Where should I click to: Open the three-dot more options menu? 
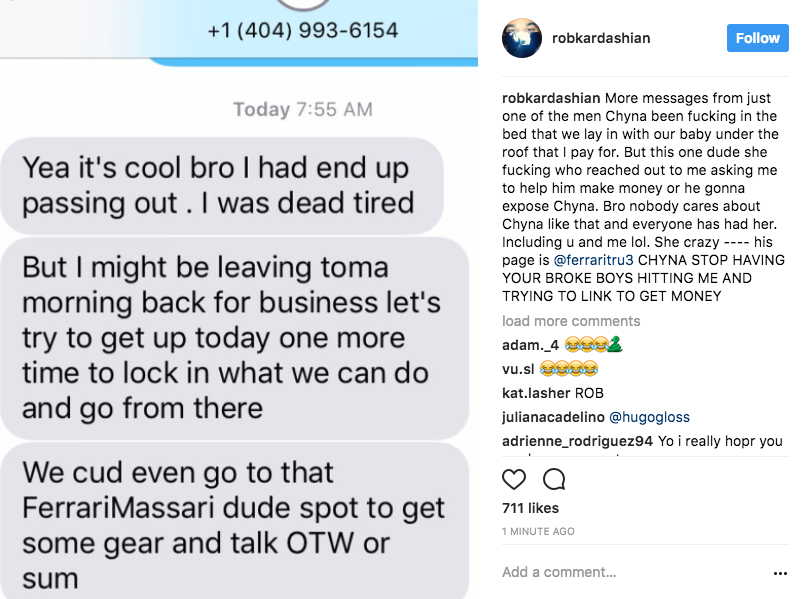pyautogui.click(x=780, y=573)
